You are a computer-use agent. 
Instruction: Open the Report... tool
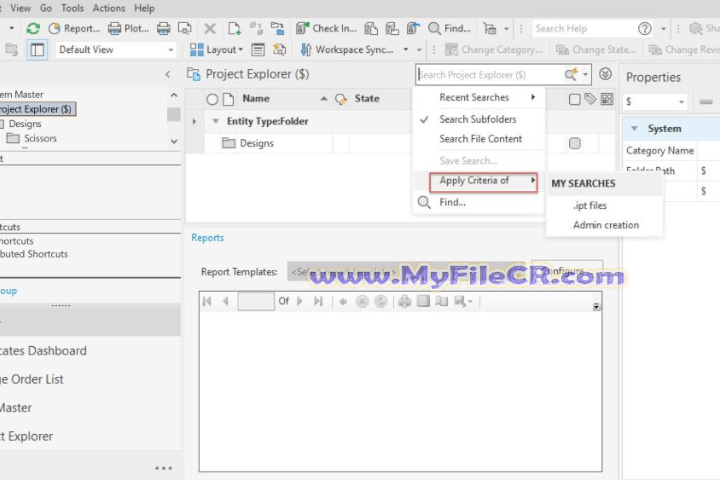click(x=74, y=28)
